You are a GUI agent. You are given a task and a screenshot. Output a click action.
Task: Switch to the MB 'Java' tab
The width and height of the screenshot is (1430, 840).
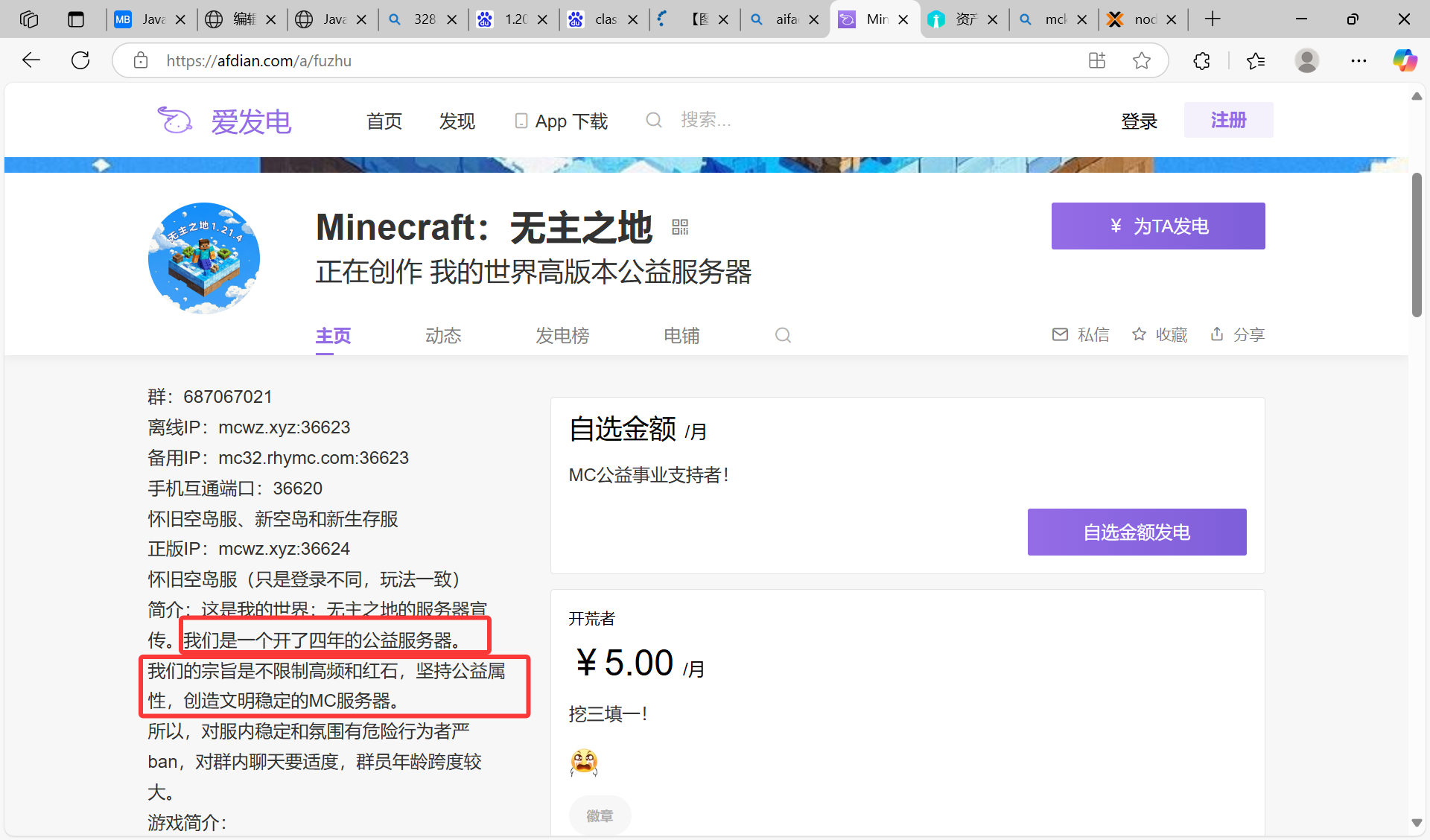coord(151,19)
